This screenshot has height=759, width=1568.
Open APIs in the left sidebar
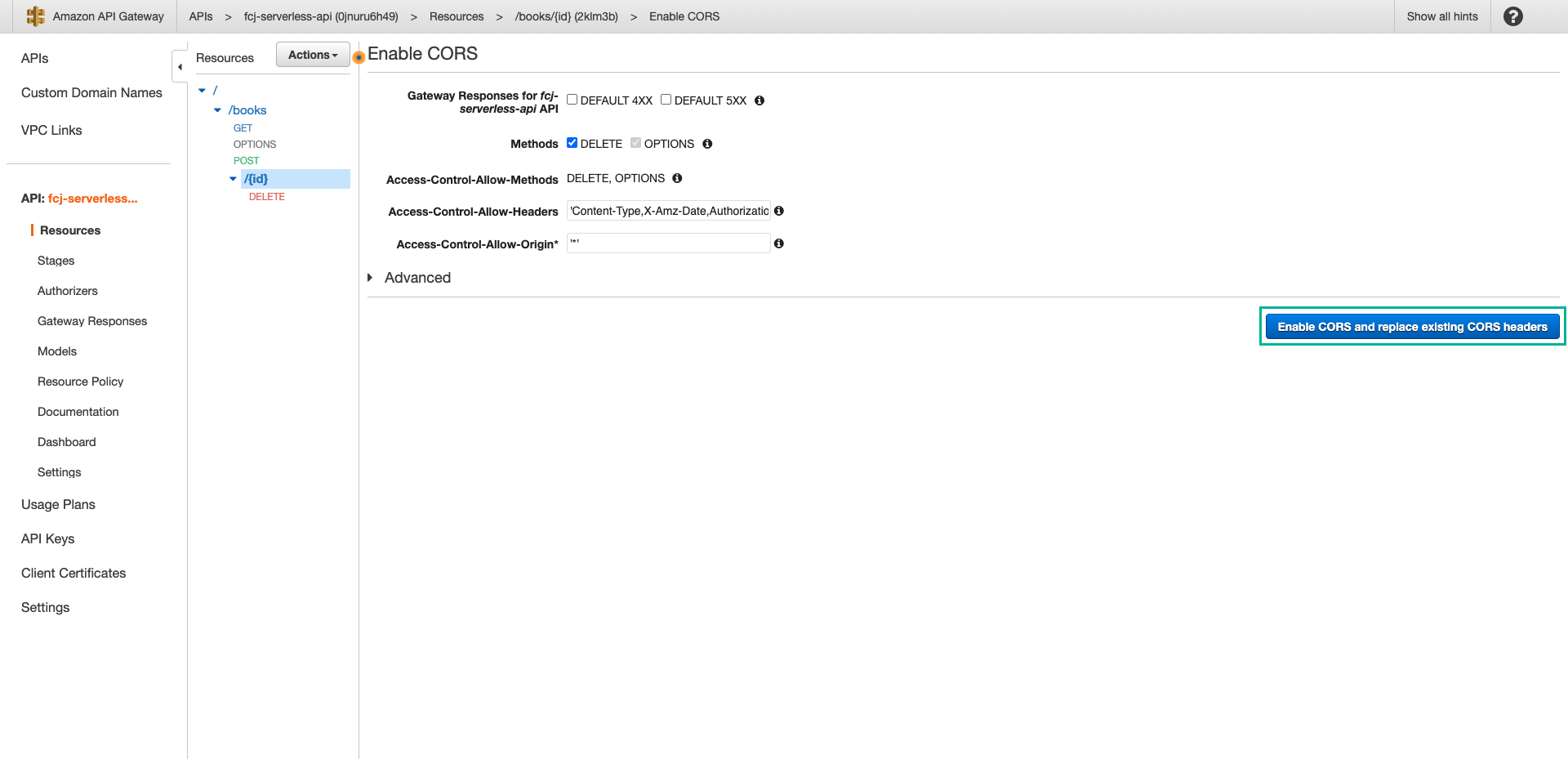[34, 58]
